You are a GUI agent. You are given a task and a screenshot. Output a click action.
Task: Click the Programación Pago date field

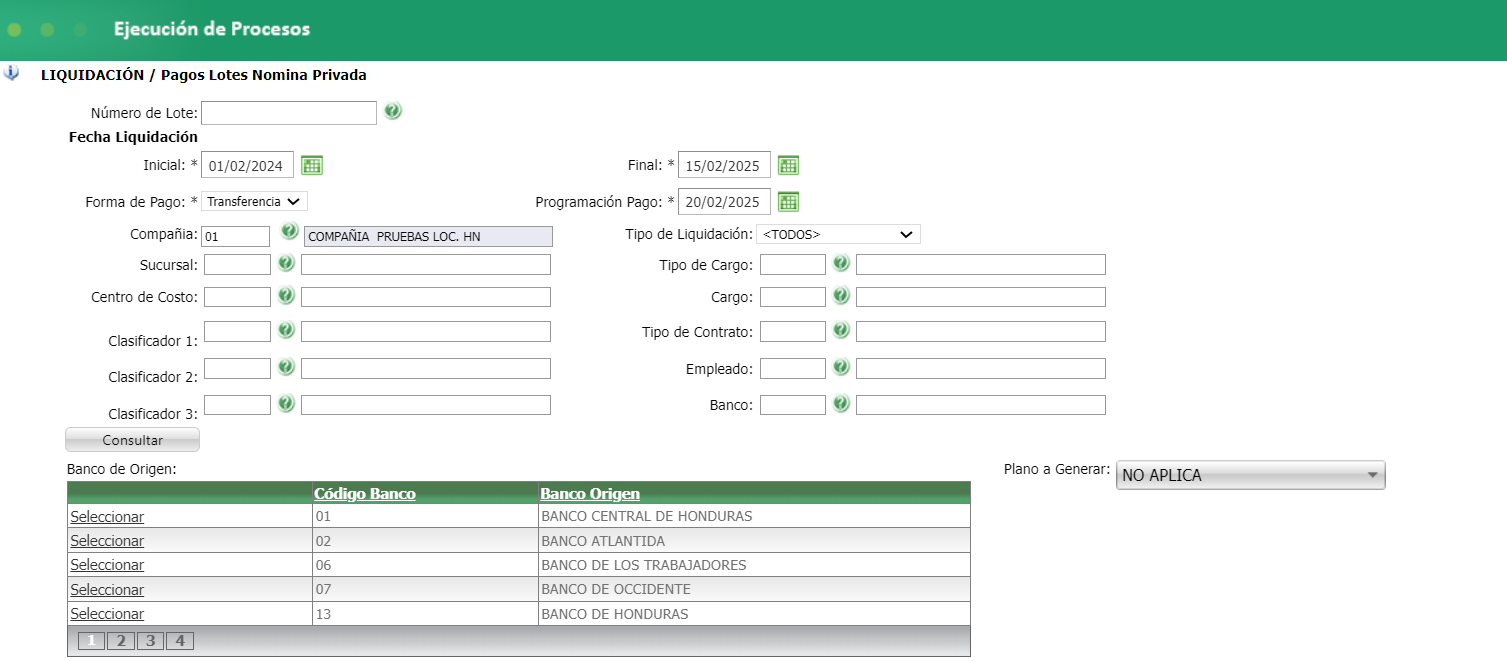[x=724, y=202]
